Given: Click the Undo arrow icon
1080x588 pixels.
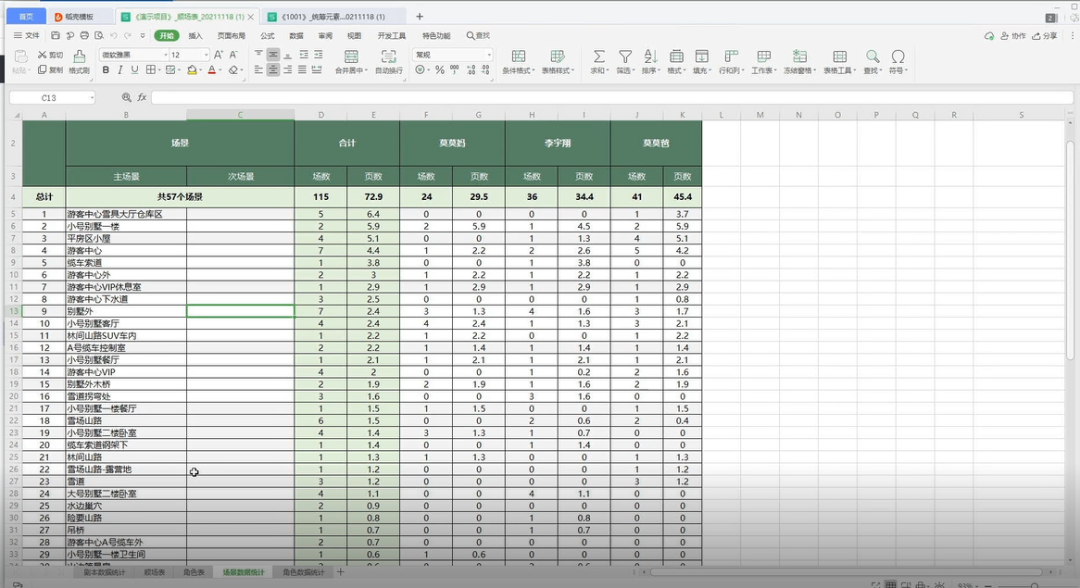Looking at the screenshot, I should pos(113,35).
